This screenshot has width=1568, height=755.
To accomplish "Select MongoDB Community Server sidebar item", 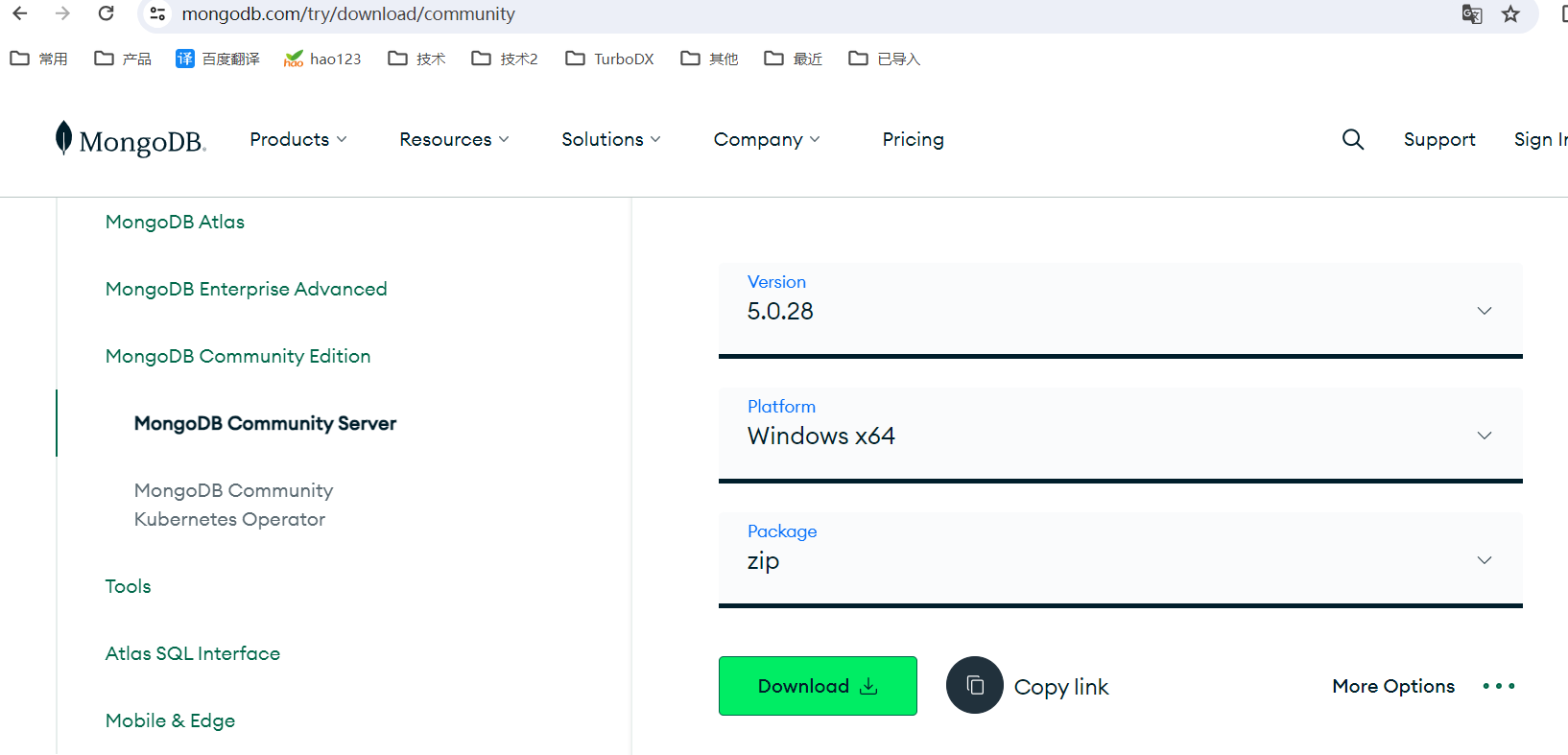I will click(x=265, y=423).
